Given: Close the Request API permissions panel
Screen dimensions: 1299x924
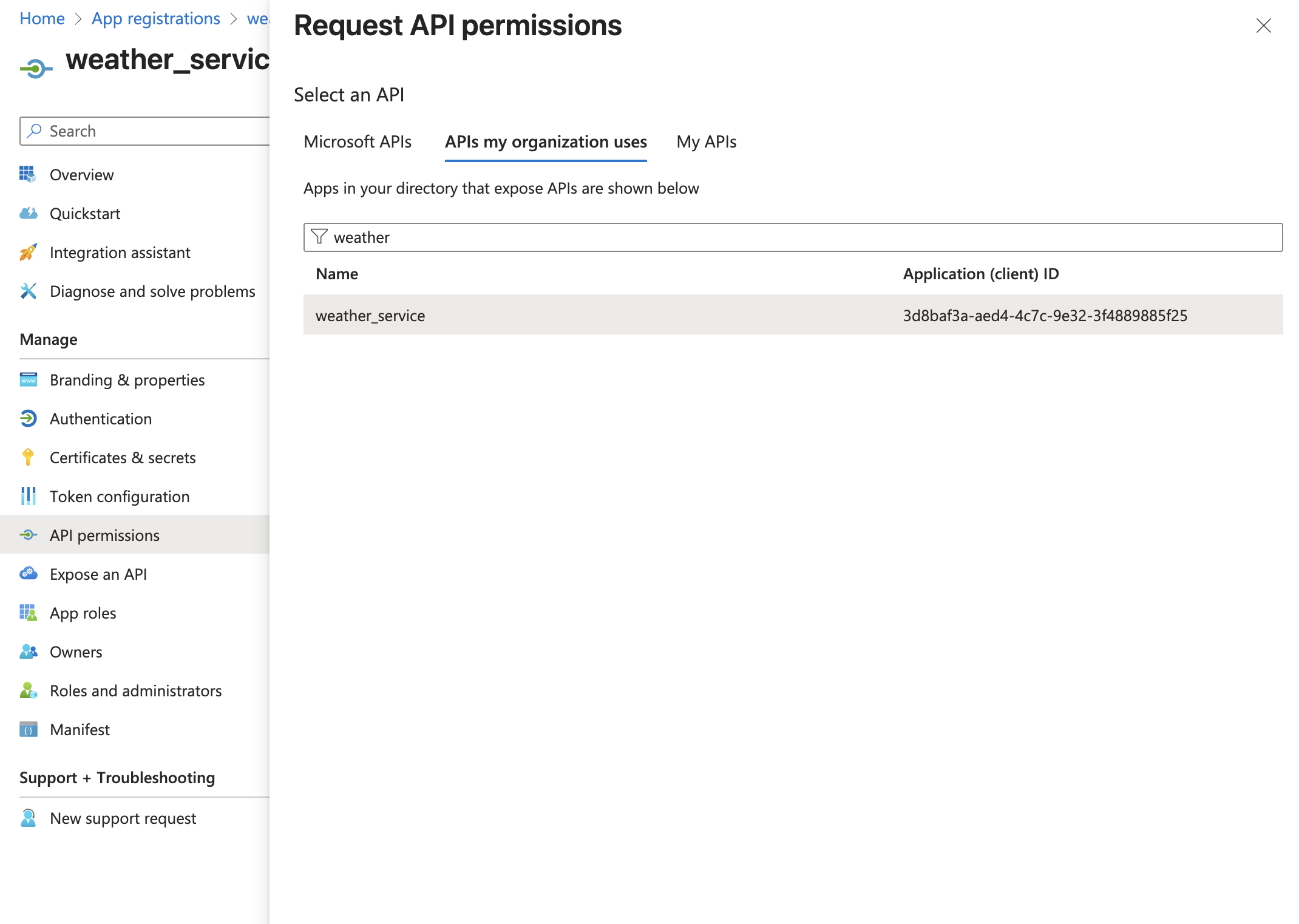Looking at the screenshot, I should coord(1264,25).
